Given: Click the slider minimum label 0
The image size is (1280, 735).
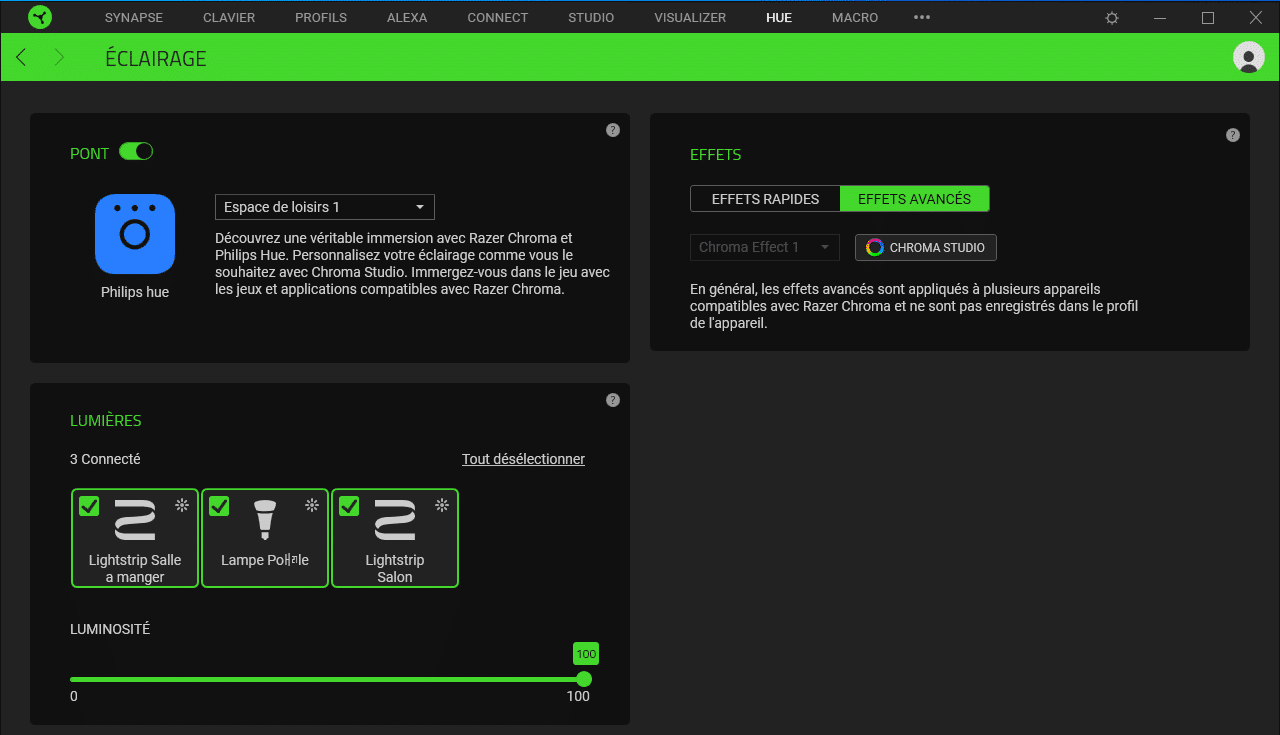Looking at the screenshot, I should (74, 696).
